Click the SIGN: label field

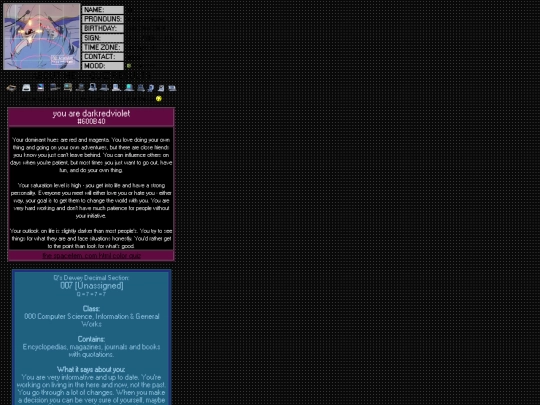click(x=103, y=38)
